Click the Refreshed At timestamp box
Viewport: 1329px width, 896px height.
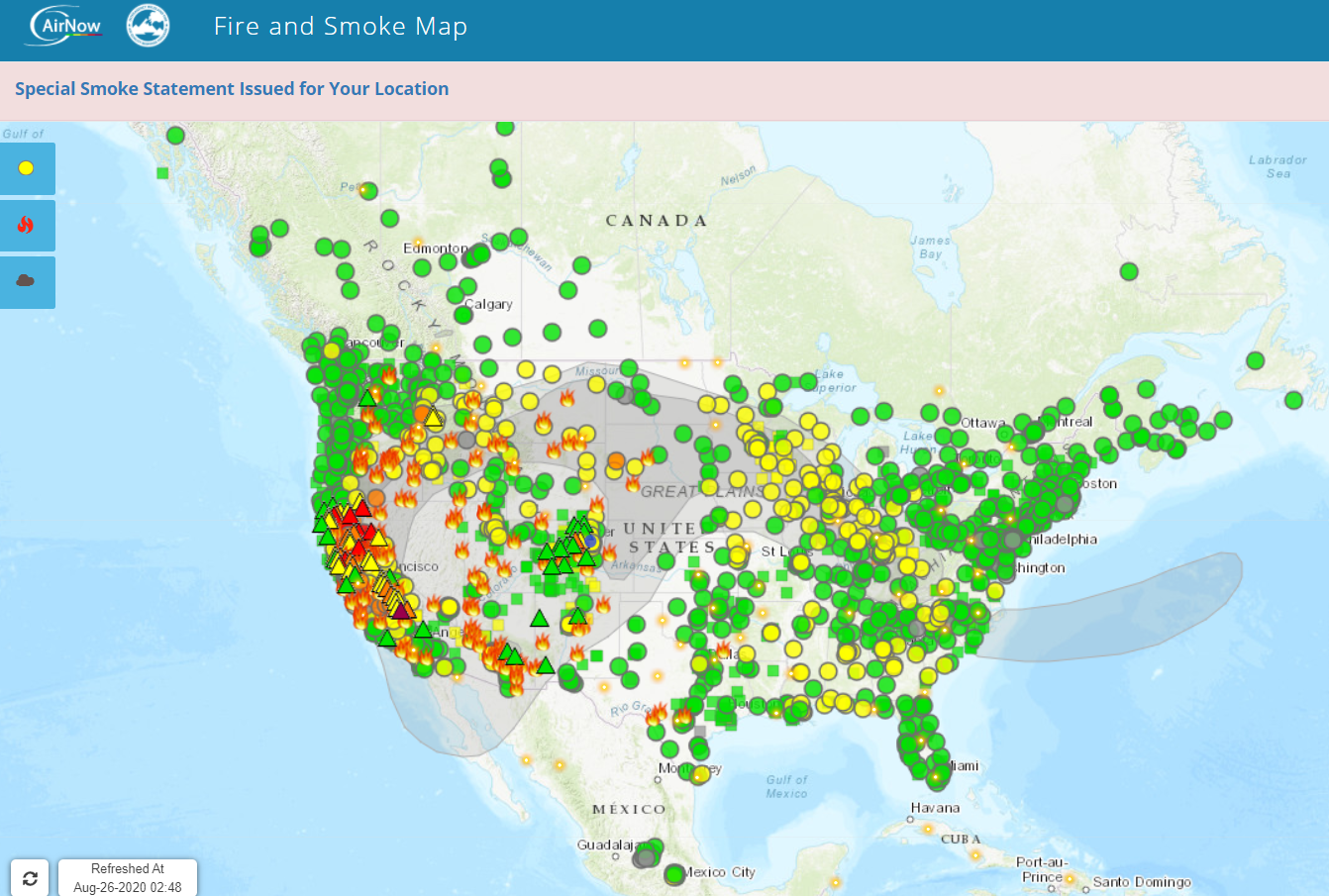point(128,876)
